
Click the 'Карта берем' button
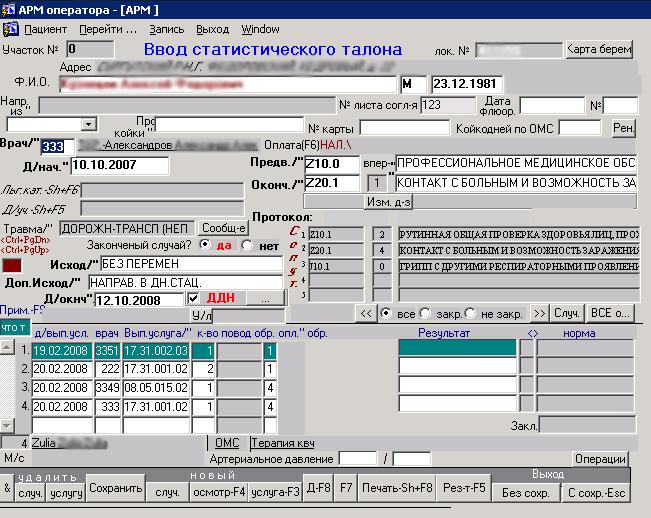point(599,49)
